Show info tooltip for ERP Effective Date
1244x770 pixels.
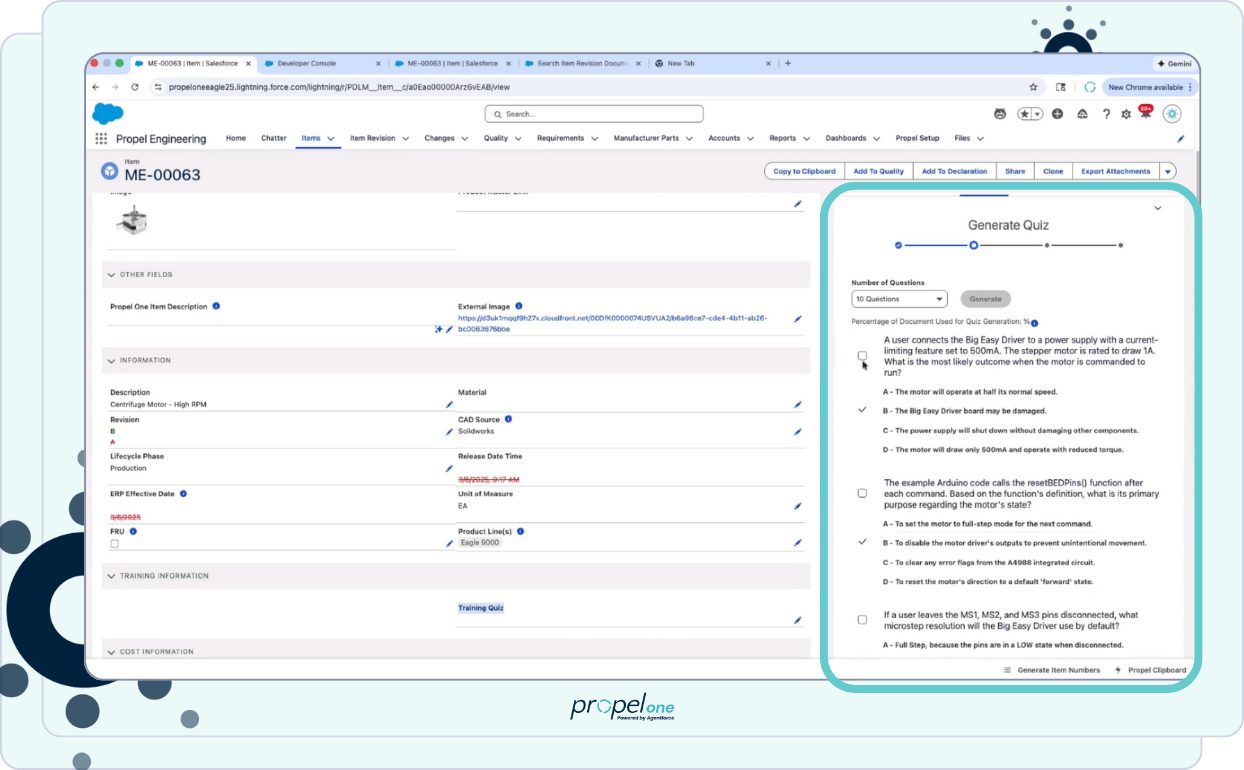183,494
